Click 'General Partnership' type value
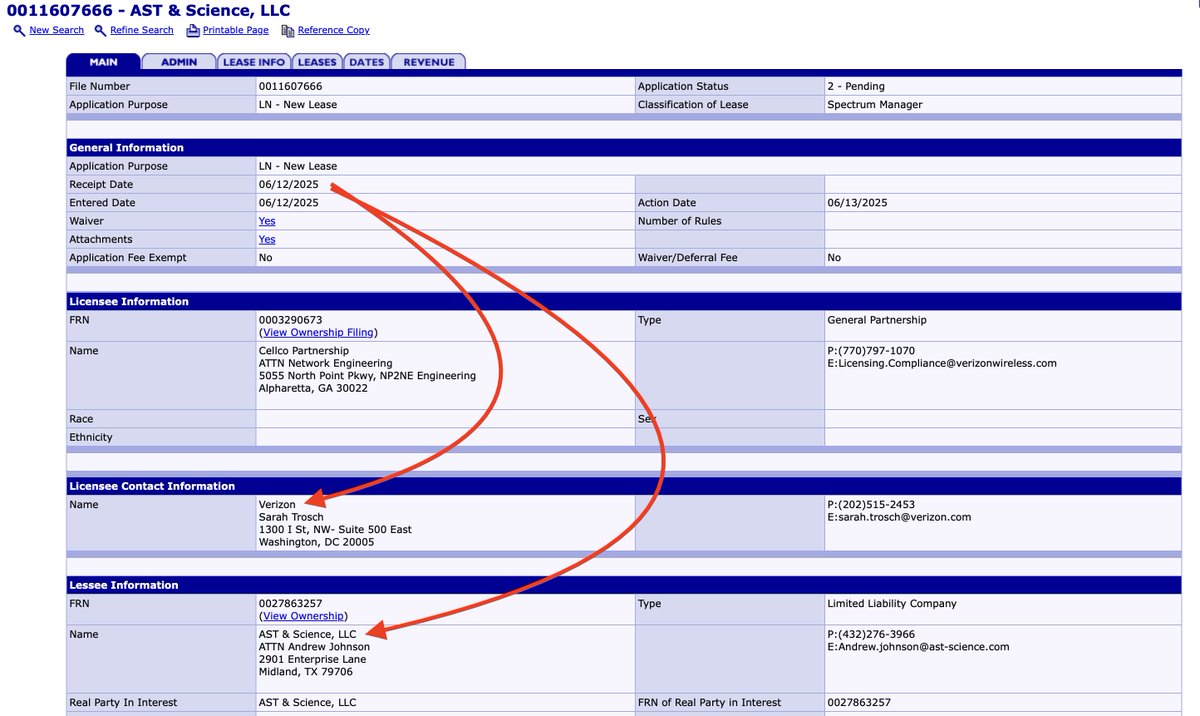 (x=877, y=320)
